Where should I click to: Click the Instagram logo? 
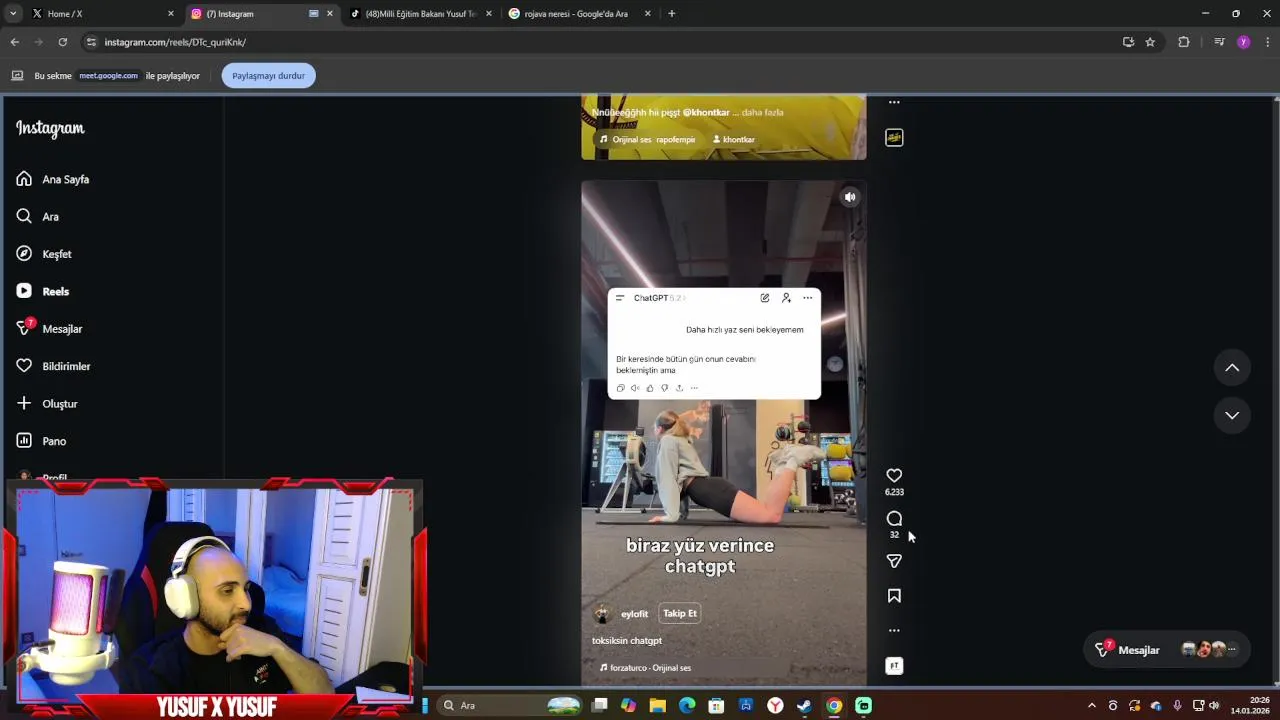(50, 128)
